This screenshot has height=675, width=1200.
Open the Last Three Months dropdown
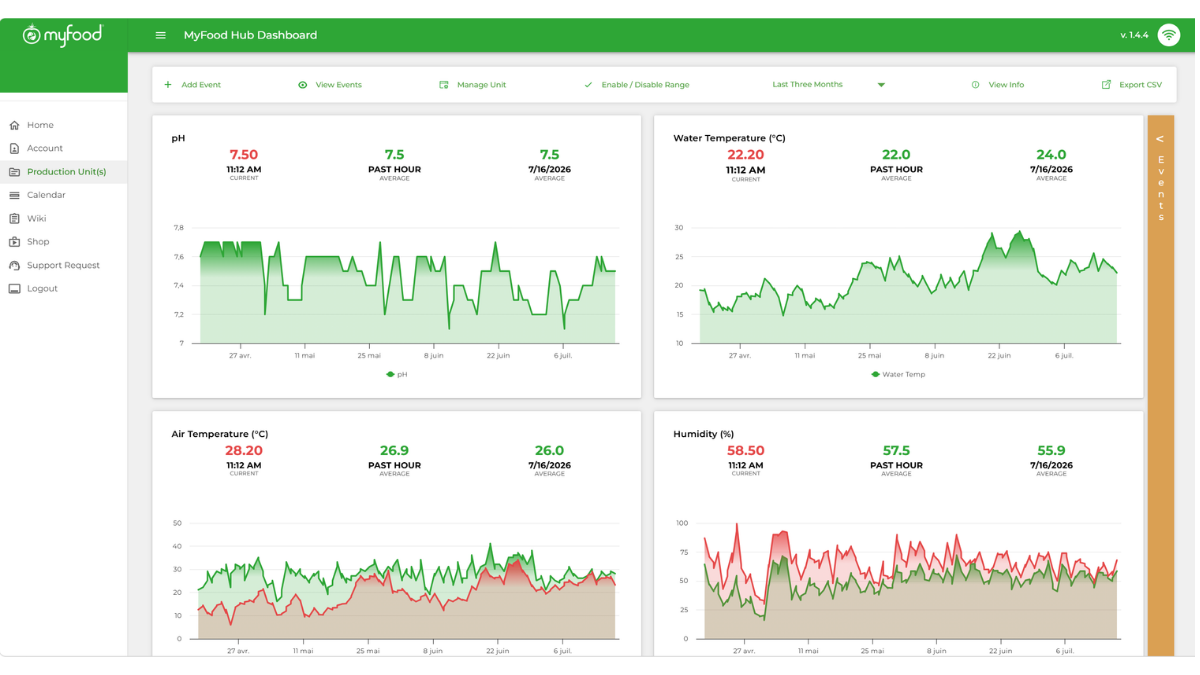[829, 85]
